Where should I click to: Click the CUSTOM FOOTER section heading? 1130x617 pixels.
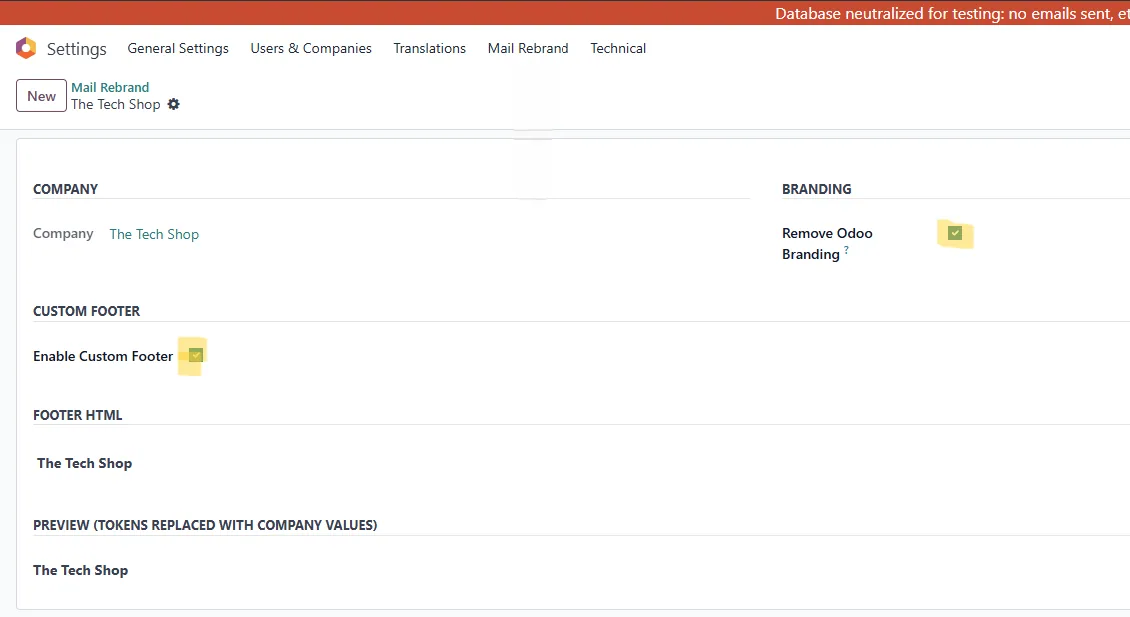click(86, 311)
